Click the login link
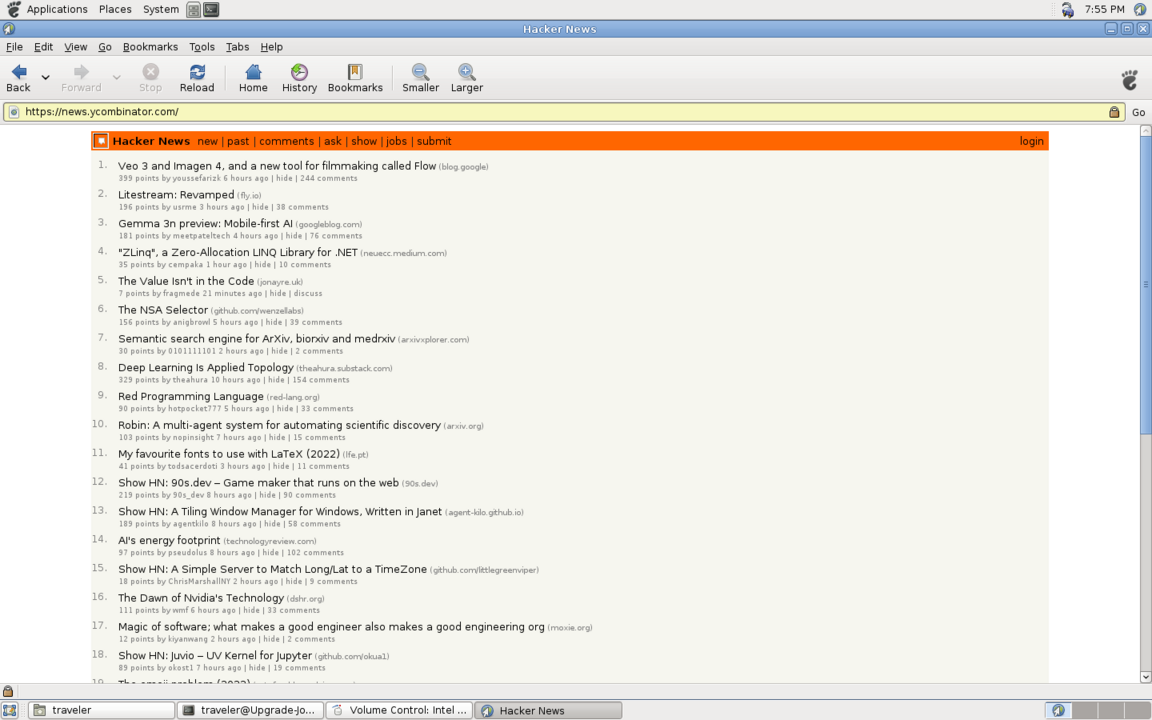The width and height of the screenshot is (1152, 720). click(1032, 141)
